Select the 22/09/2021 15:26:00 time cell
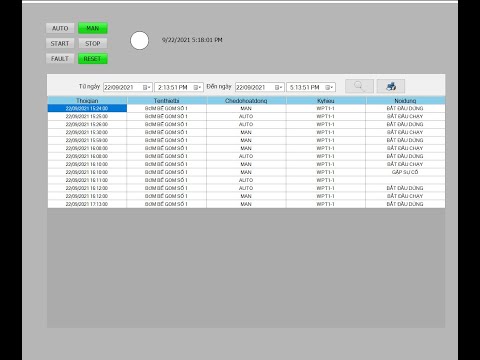This screenshot has height=360, width=480. coord(87,124)
